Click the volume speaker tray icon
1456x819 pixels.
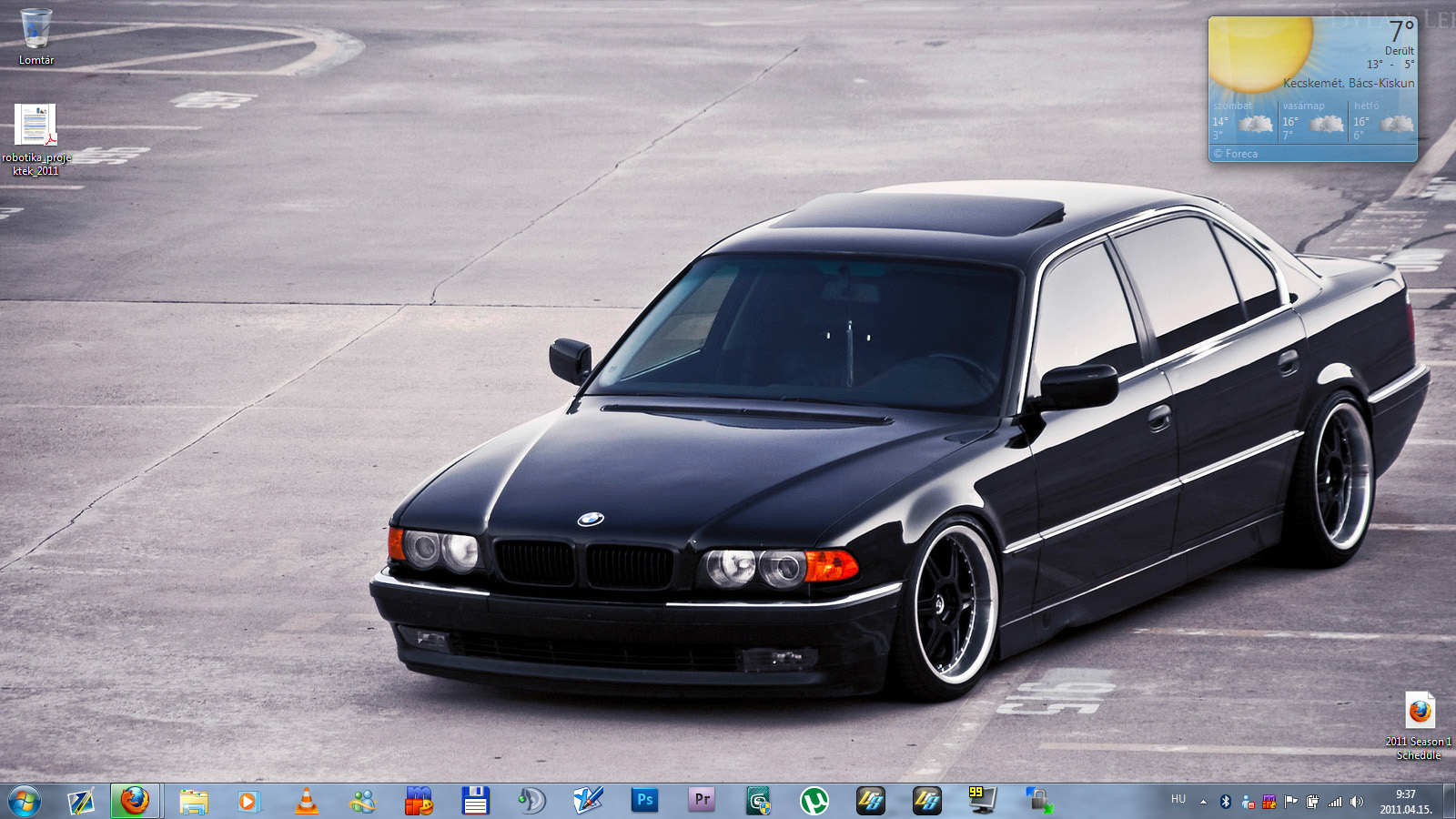[x=1357, y=802]
